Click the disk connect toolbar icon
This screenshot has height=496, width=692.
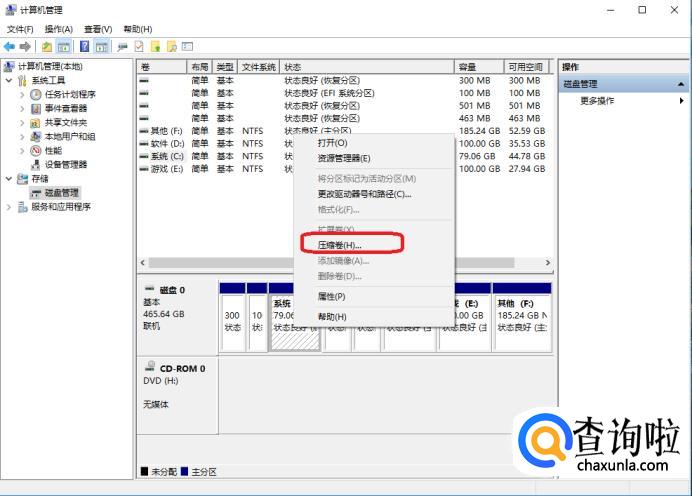pos(122,46)
